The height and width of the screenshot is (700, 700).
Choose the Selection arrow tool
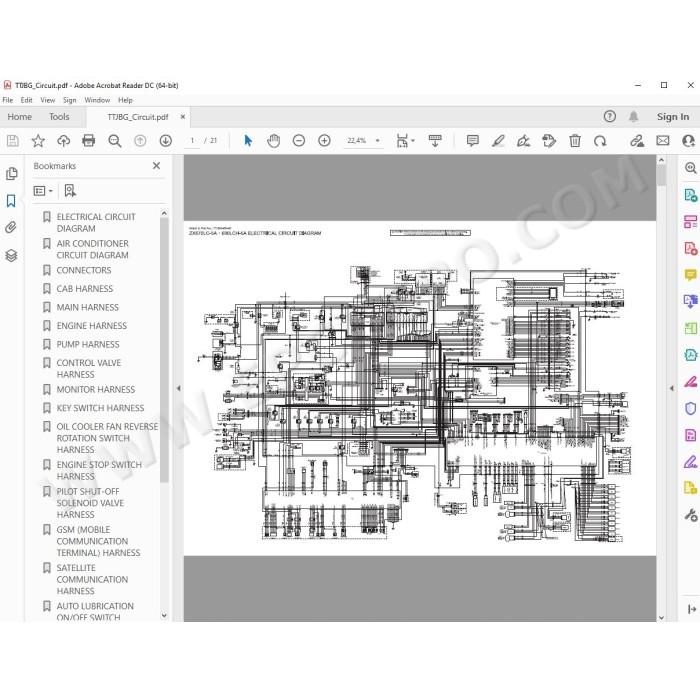[248, 141]
